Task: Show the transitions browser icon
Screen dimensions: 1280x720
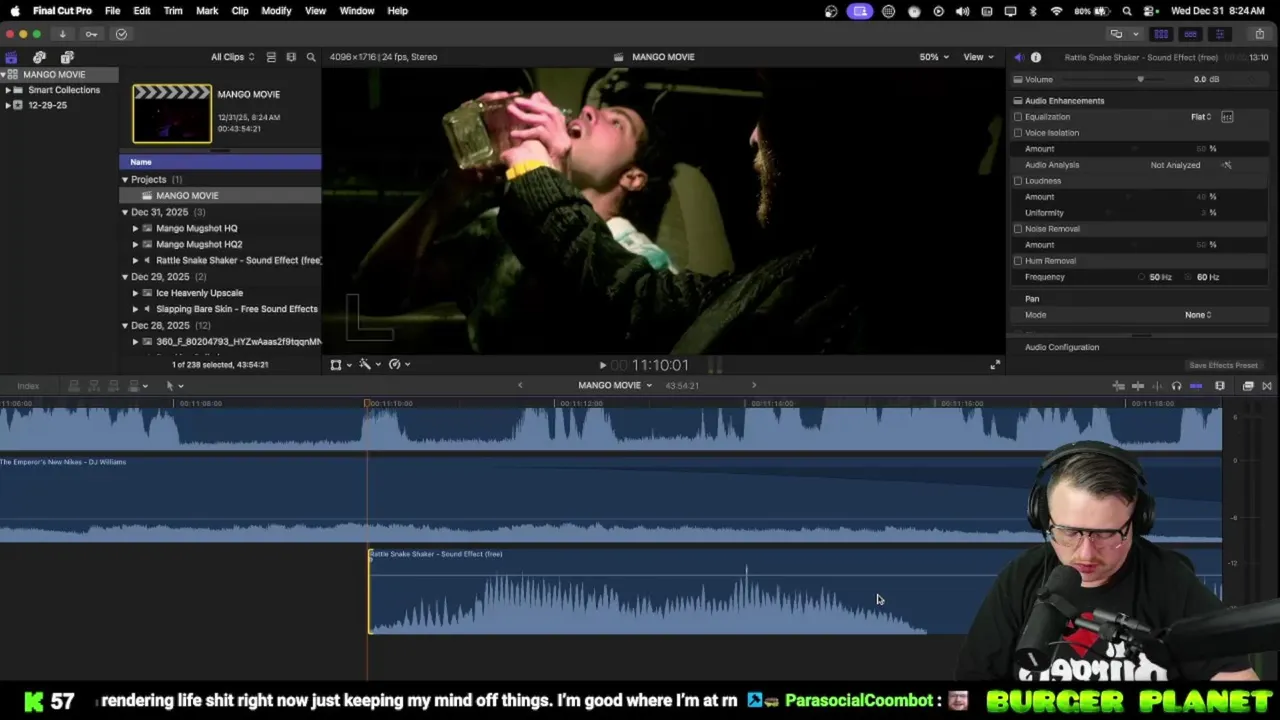Action: point(1267,386)
